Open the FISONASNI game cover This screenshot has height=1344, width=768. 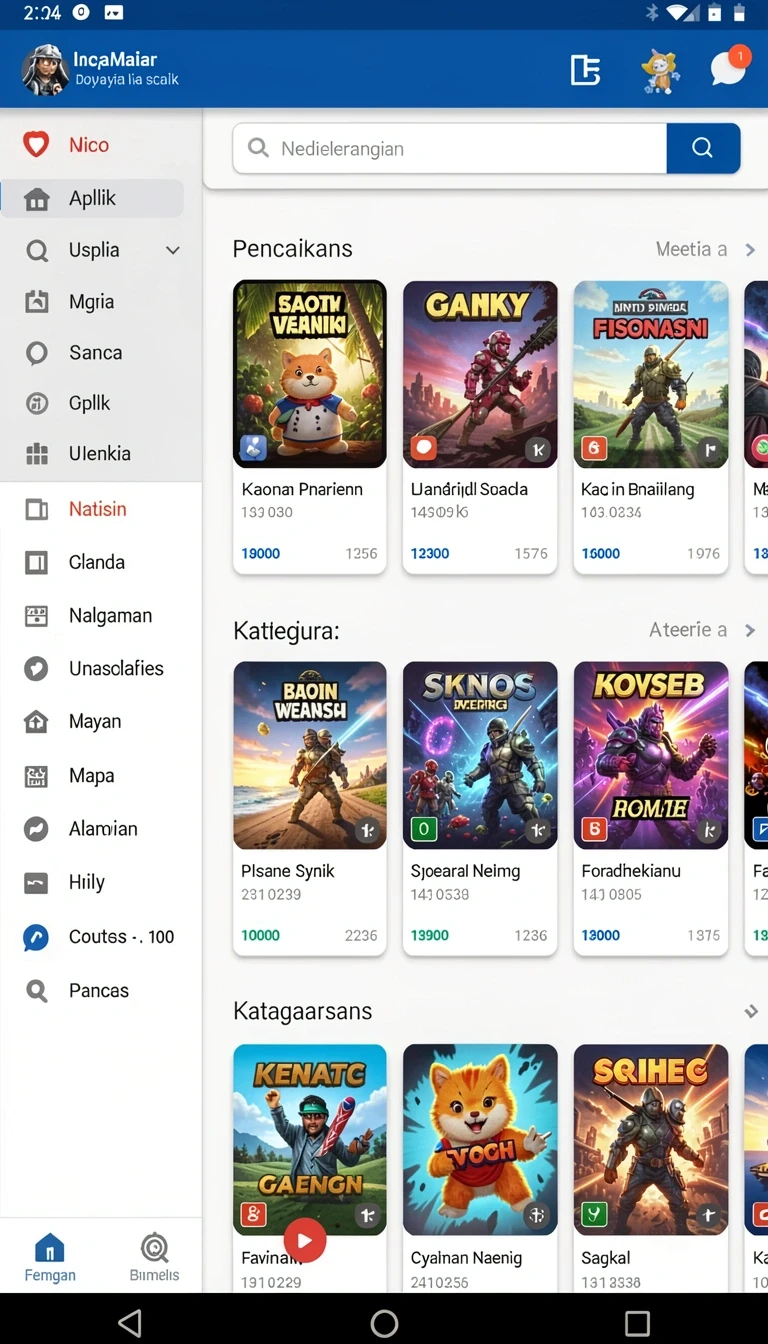[651, 374]
